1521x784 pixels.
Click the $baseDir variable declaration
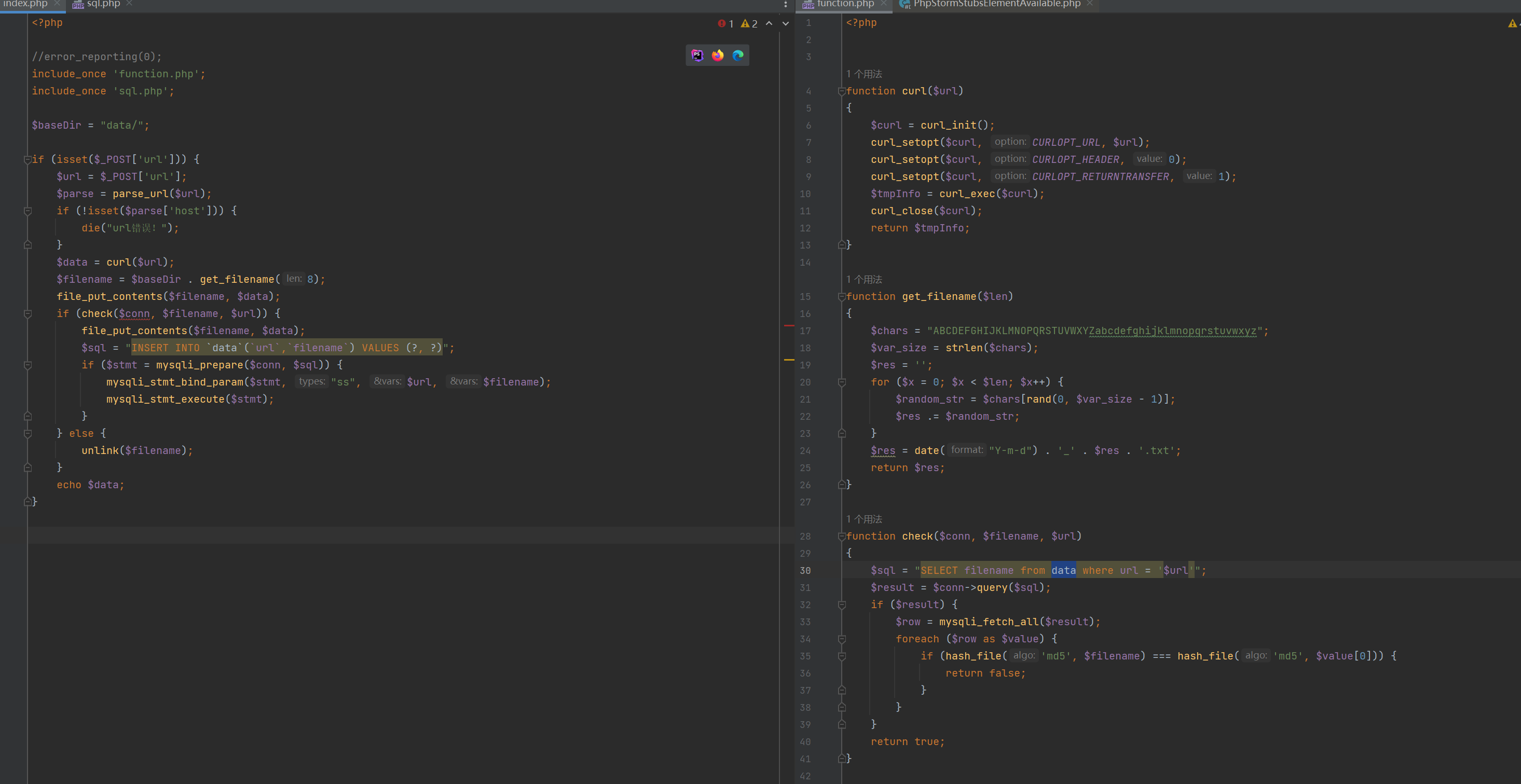click(x=57, y=125)
